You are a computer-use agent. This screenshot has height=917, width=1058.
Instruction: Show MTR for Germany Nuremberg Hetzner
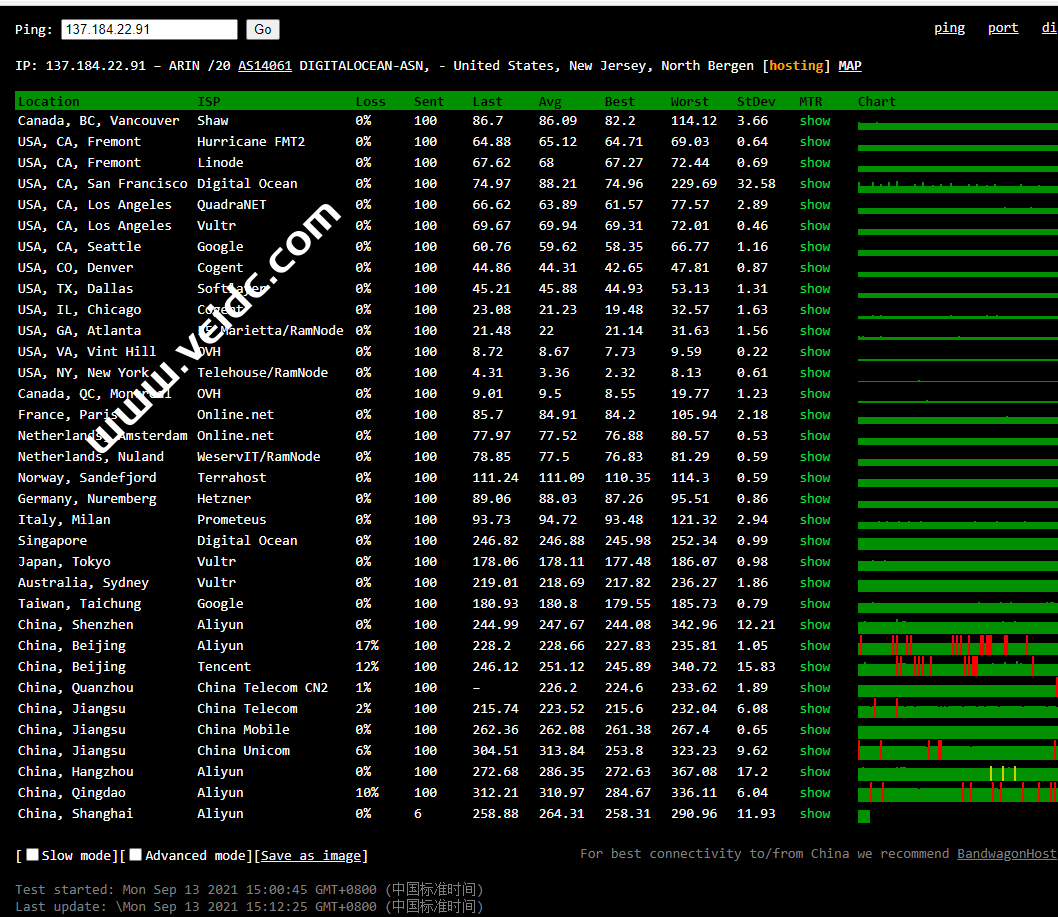[x=814, y=499]
